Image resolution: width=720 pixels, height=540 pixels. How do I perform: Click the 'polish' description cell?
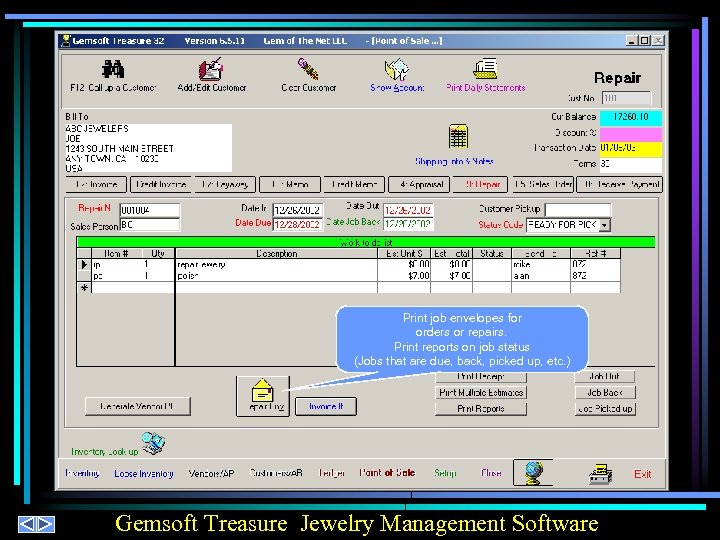276,276
